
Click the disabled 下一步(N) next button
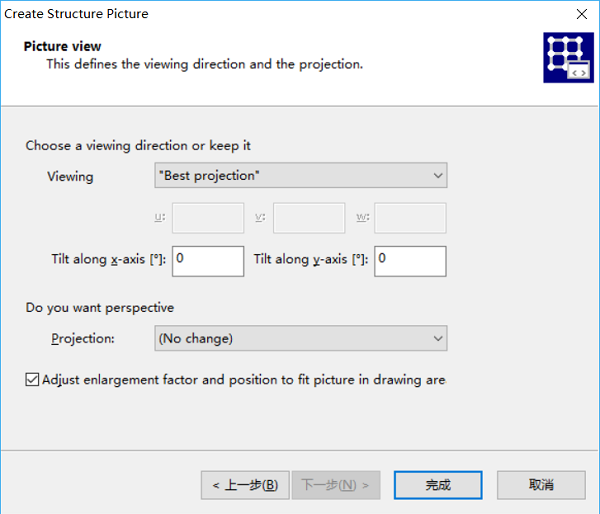click(336, 485)
